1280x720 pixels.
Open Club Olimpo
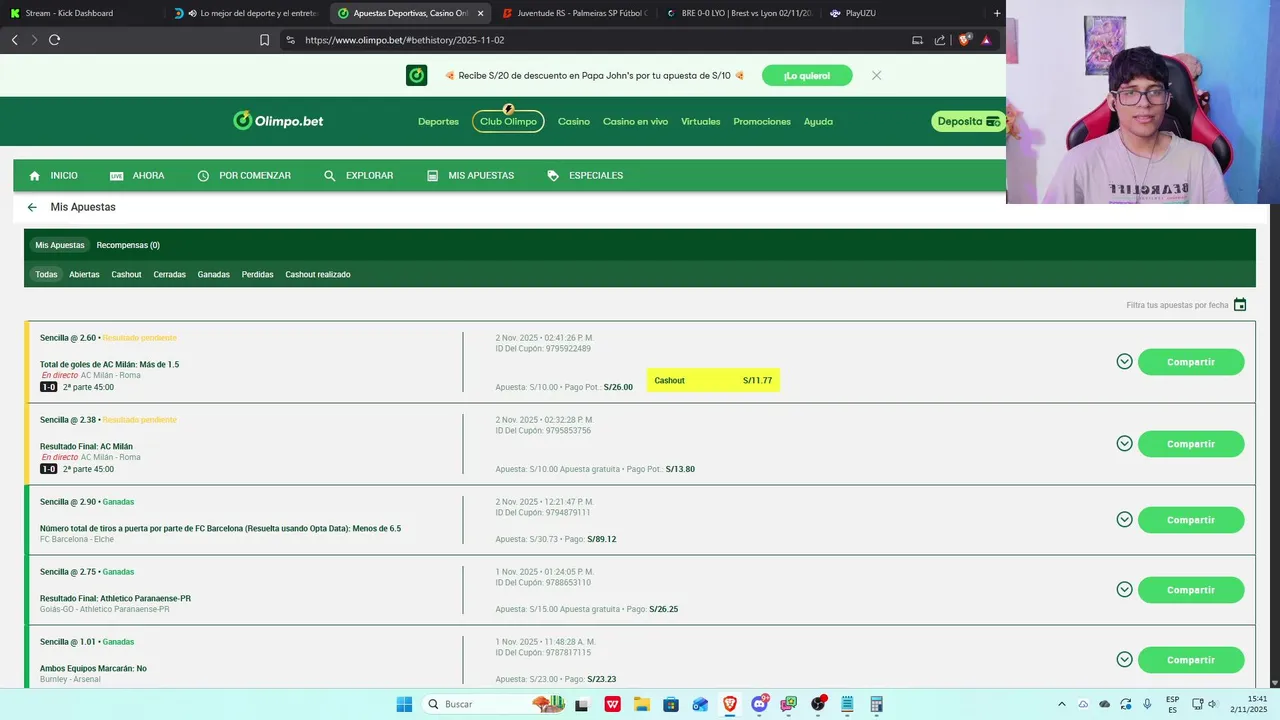[508, 121]
